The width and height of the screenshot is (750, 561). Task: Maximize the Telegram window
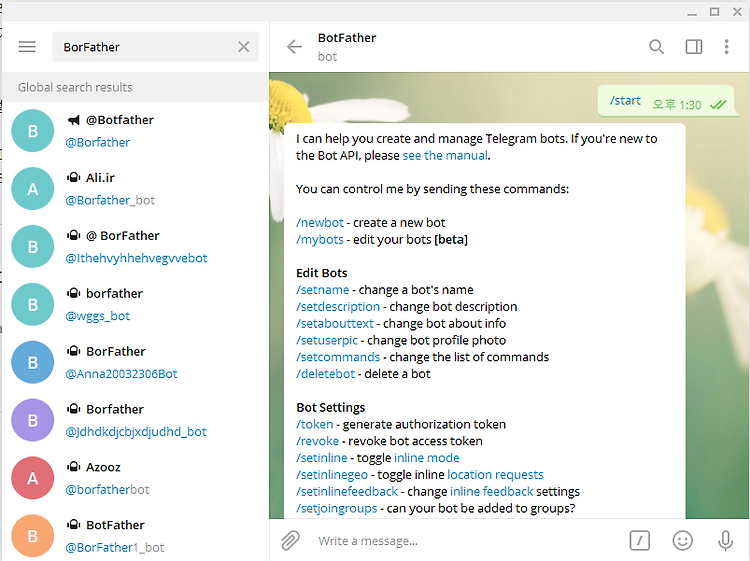[714, 12]
